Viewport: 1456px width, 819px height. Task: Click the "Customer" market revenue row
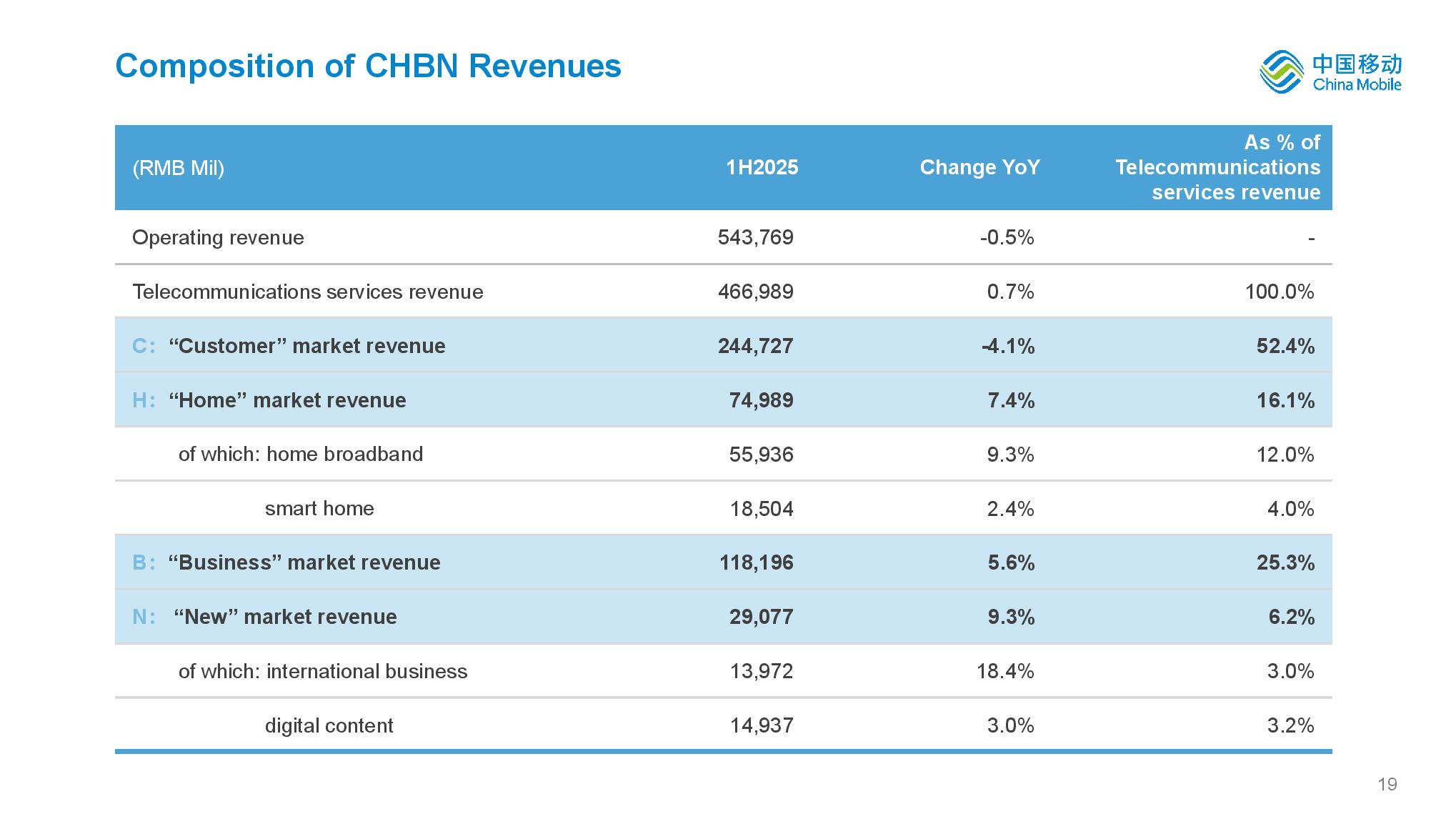tap(306, 346)
